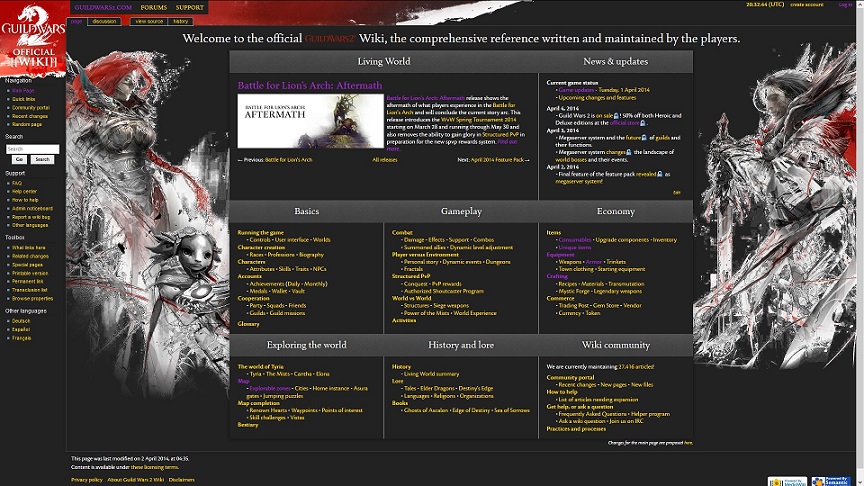Switch to the Français language wiki

(21, 338)
